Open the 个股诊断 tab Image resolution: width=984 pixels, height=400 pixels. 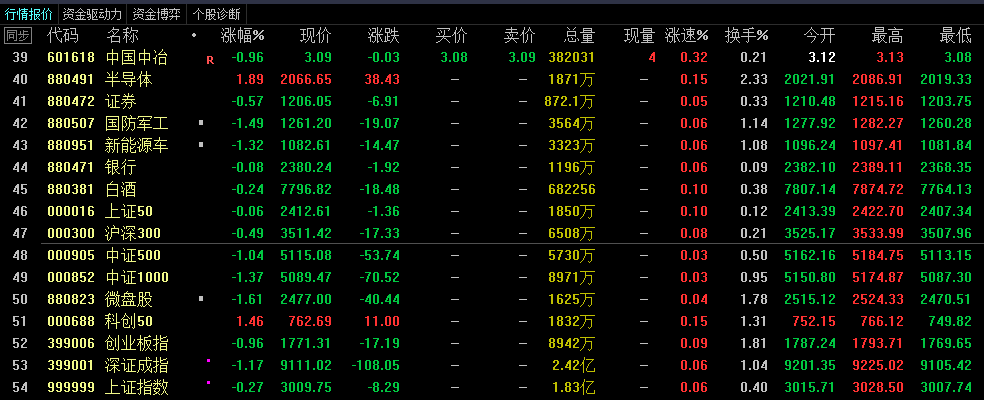click(x=218, y=12)
